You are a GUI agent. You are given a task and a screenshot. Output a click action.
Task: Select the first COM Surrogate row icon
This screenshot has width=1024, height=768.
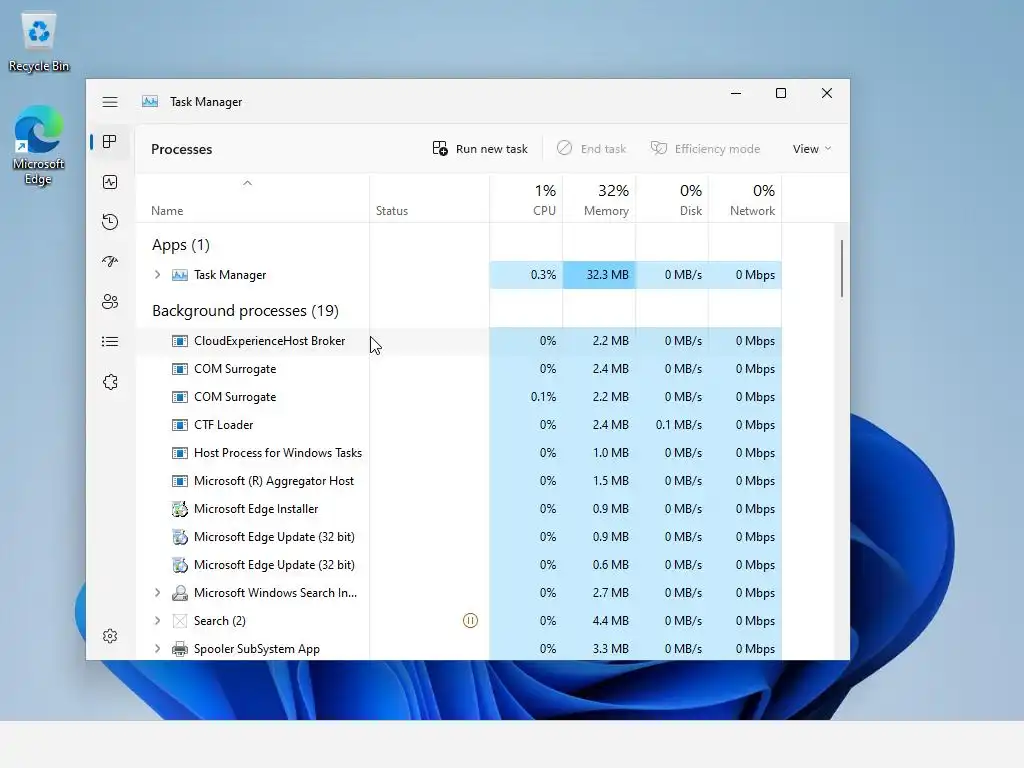pos(180,369)
